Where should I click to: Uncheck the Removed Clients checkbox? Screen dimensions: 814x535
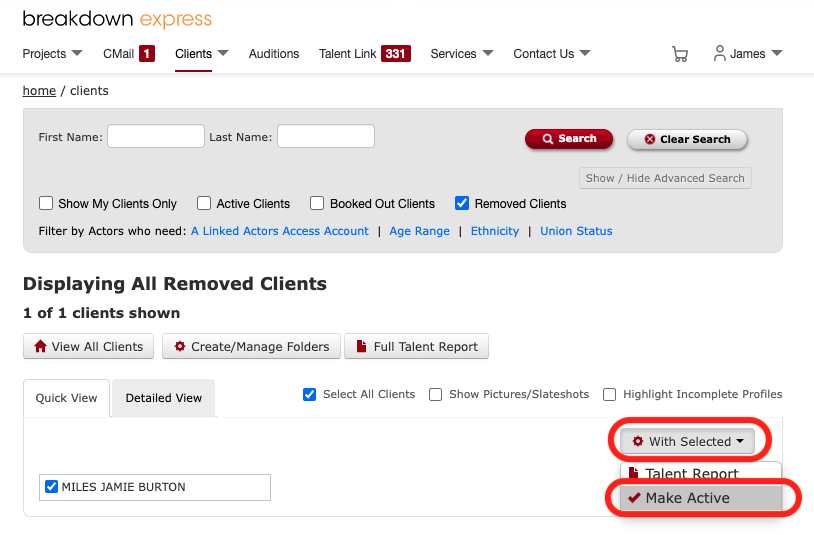pos(462,203)
